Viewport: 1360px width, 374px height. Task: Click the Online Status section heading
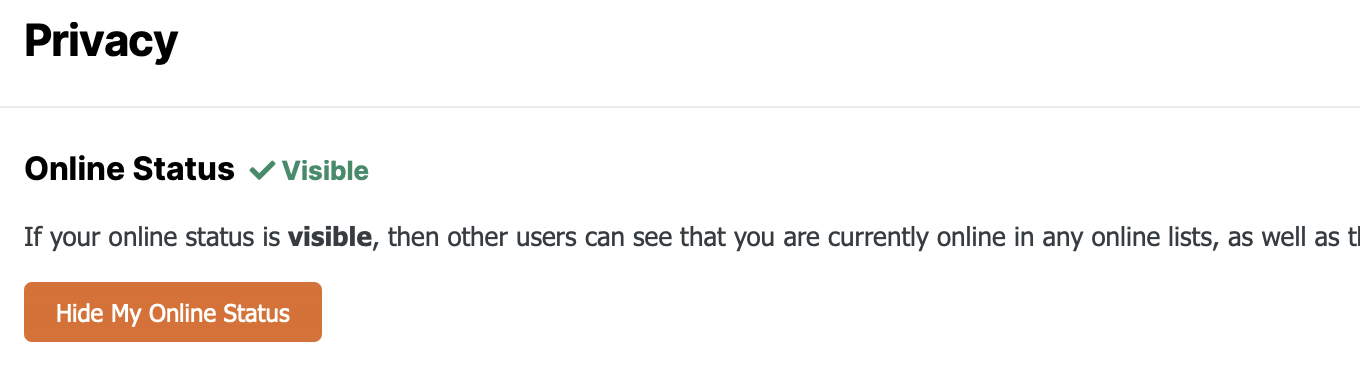(x=129, y=169)
